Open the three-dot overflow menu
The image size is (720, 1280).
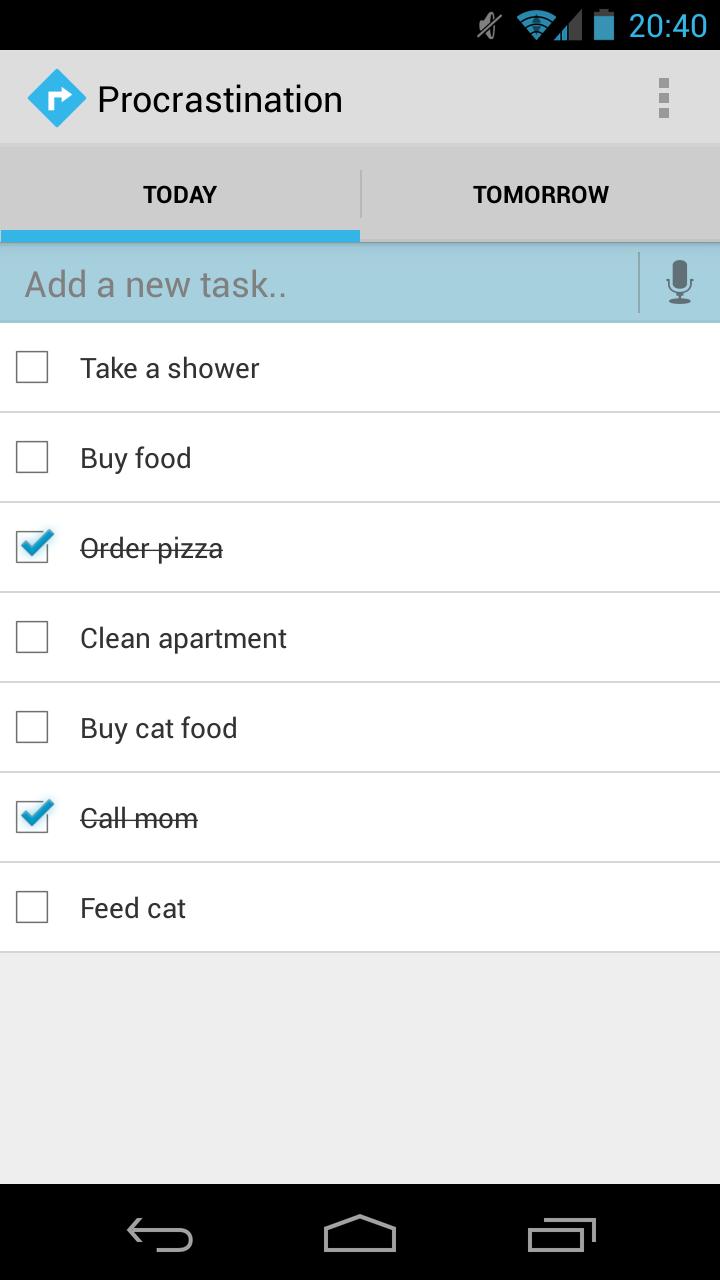pyautogui.click(x=663, y=98)
